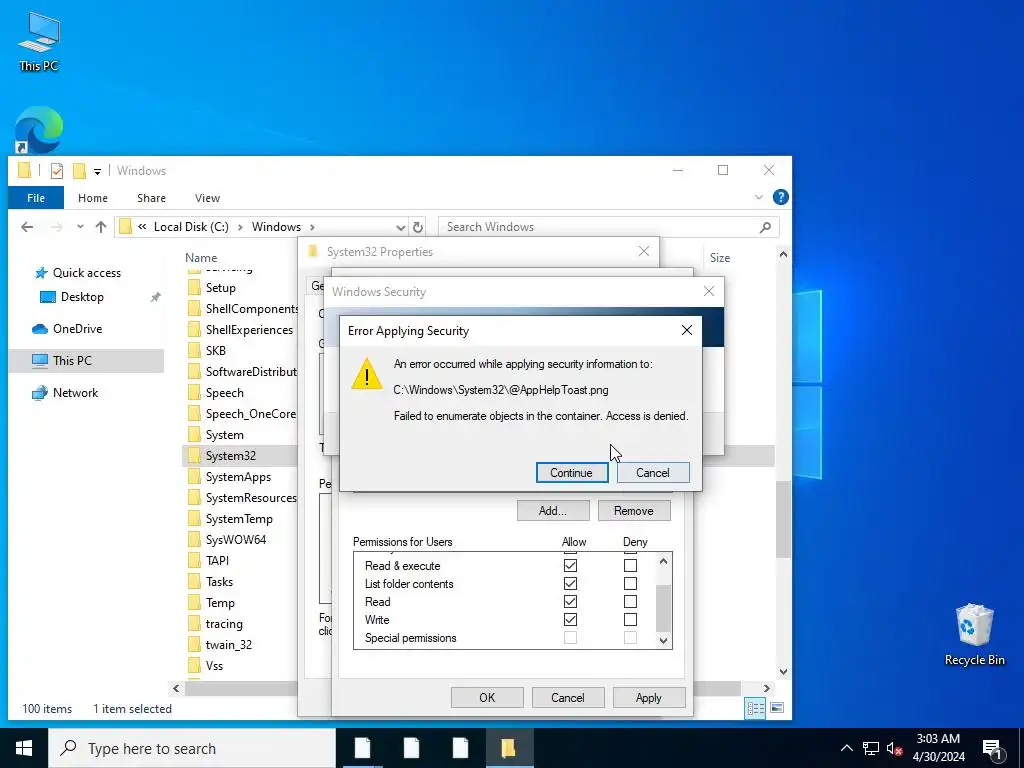Open the notification center icon
1024x768 pixels.
[992, 748]
